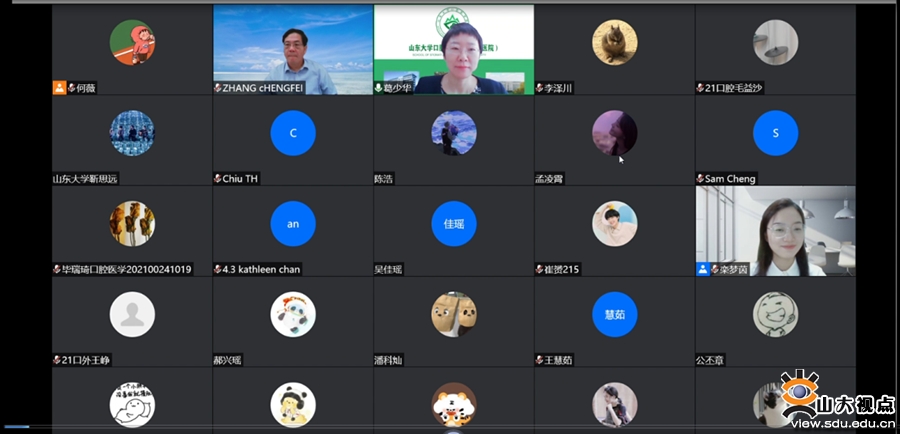Open 栾梦茵's video feed
Viewport: 900px width, 434px height.
coord(775,231)
